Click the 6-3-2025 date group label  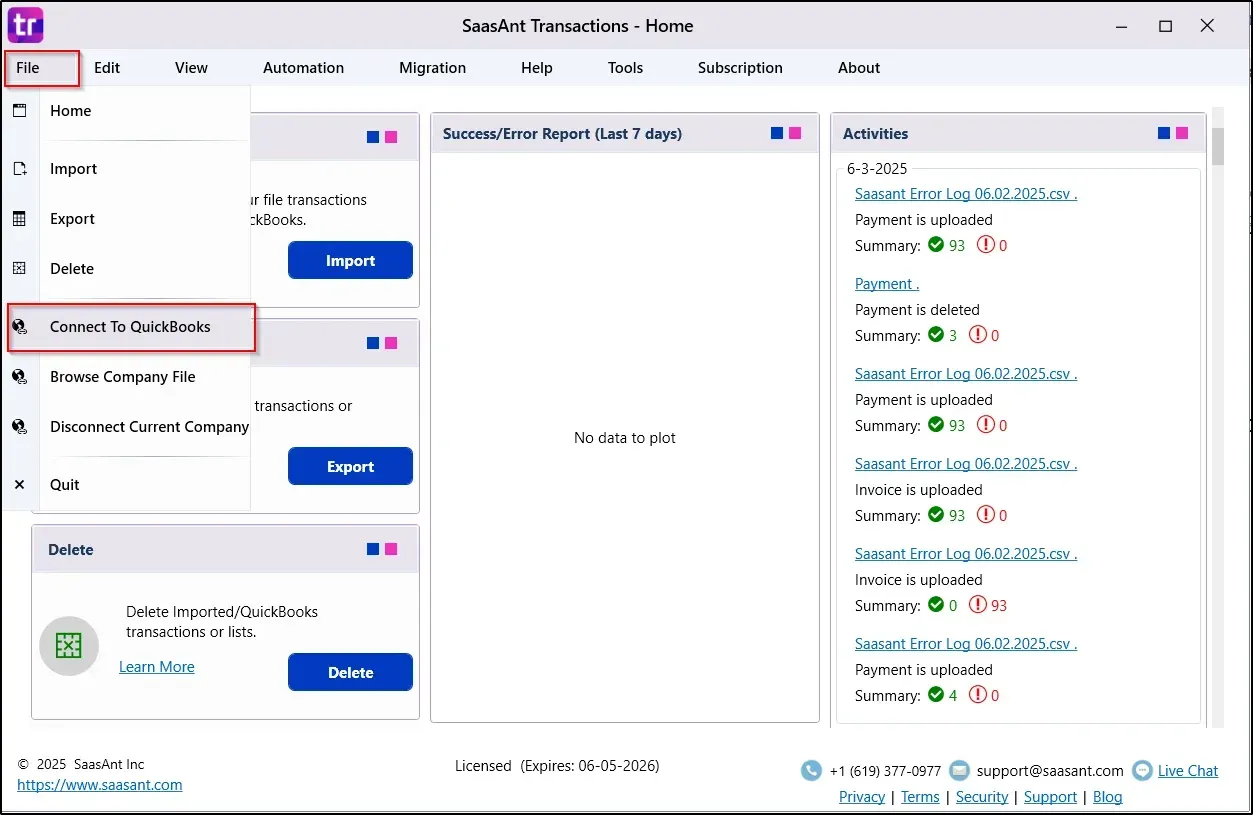pos(877,169)
